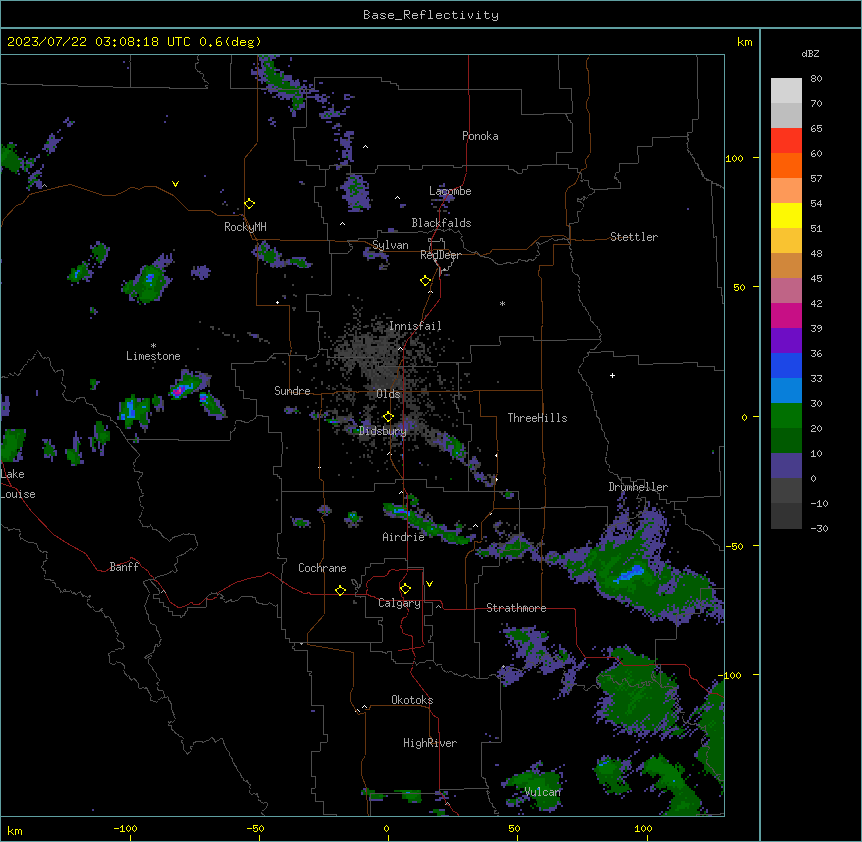
Task: Click the yellow V marker northwest of RockyMH
Action: click(175, 184)
